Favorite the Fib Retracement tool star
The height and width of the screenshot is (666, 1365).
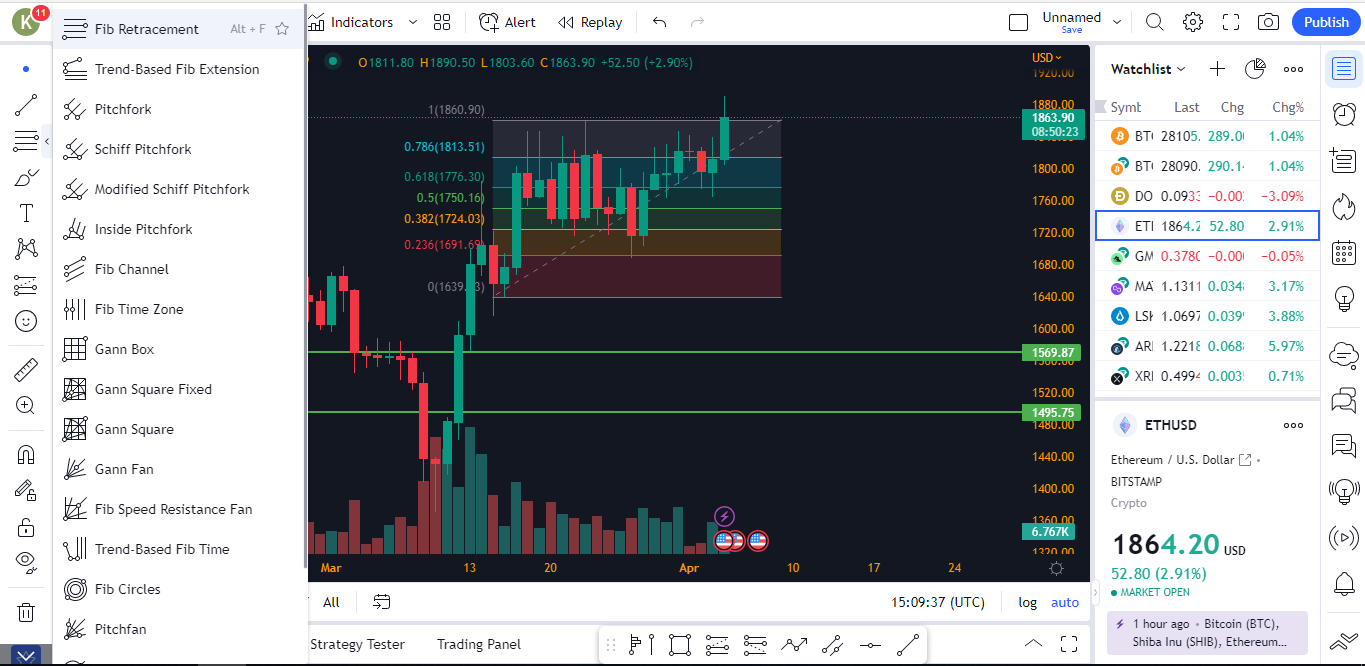(x=282, y=29)
